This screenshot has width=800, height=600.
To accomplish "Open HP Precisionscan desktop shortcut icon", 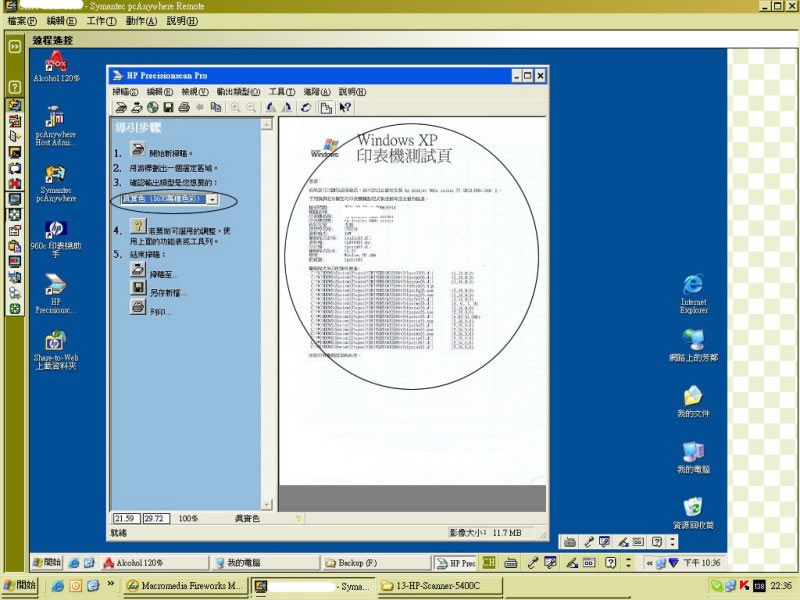I will (x=56, y=294).
